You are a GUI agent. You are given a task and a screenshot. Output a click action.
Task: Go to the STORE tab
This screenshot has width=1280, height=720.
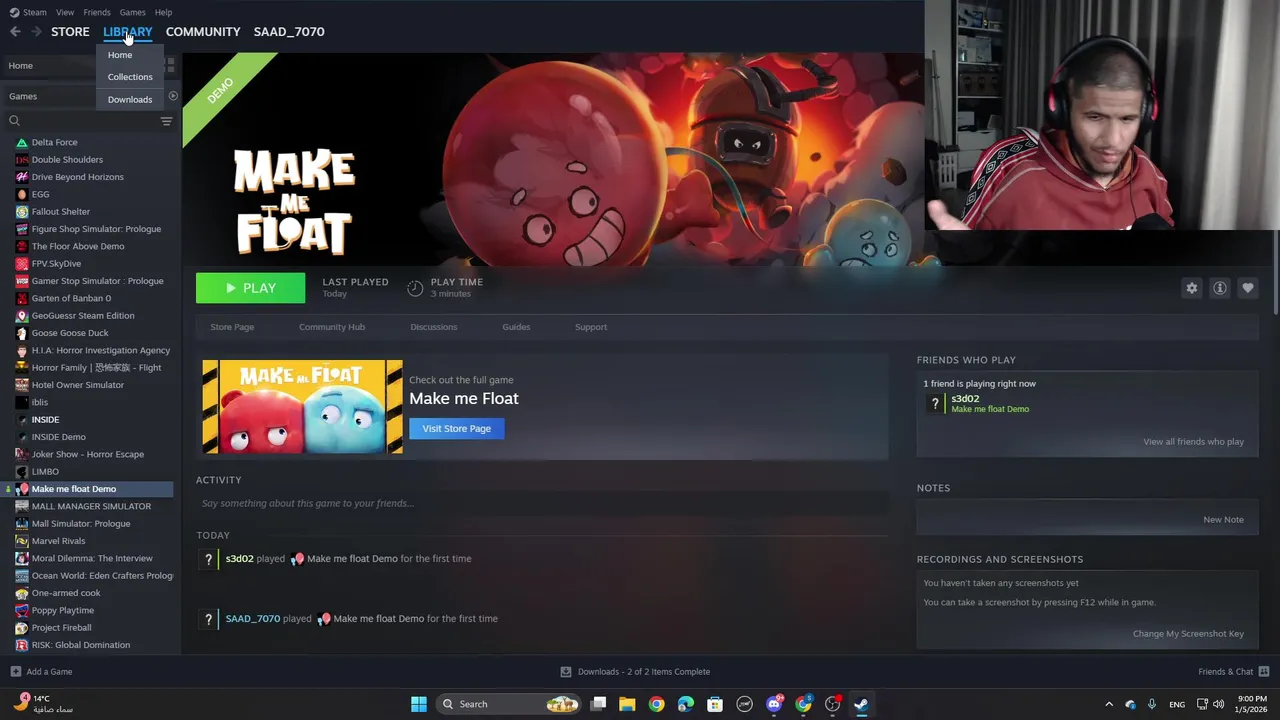(70, 32)
